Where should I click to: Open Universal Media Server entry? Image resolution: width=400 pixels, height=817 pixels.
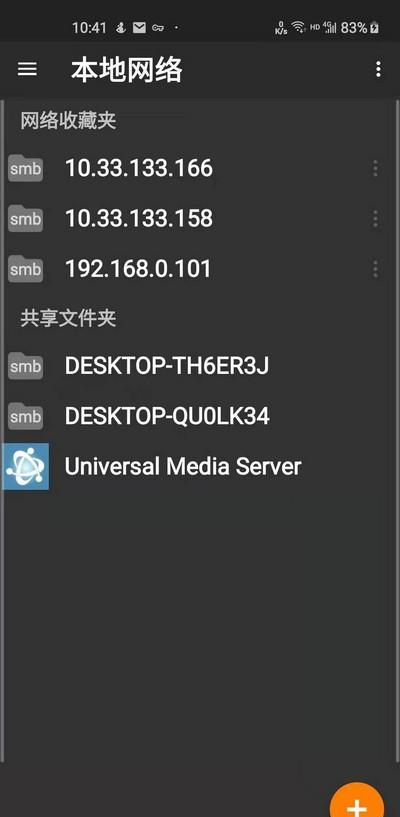[x=200, y=466]
